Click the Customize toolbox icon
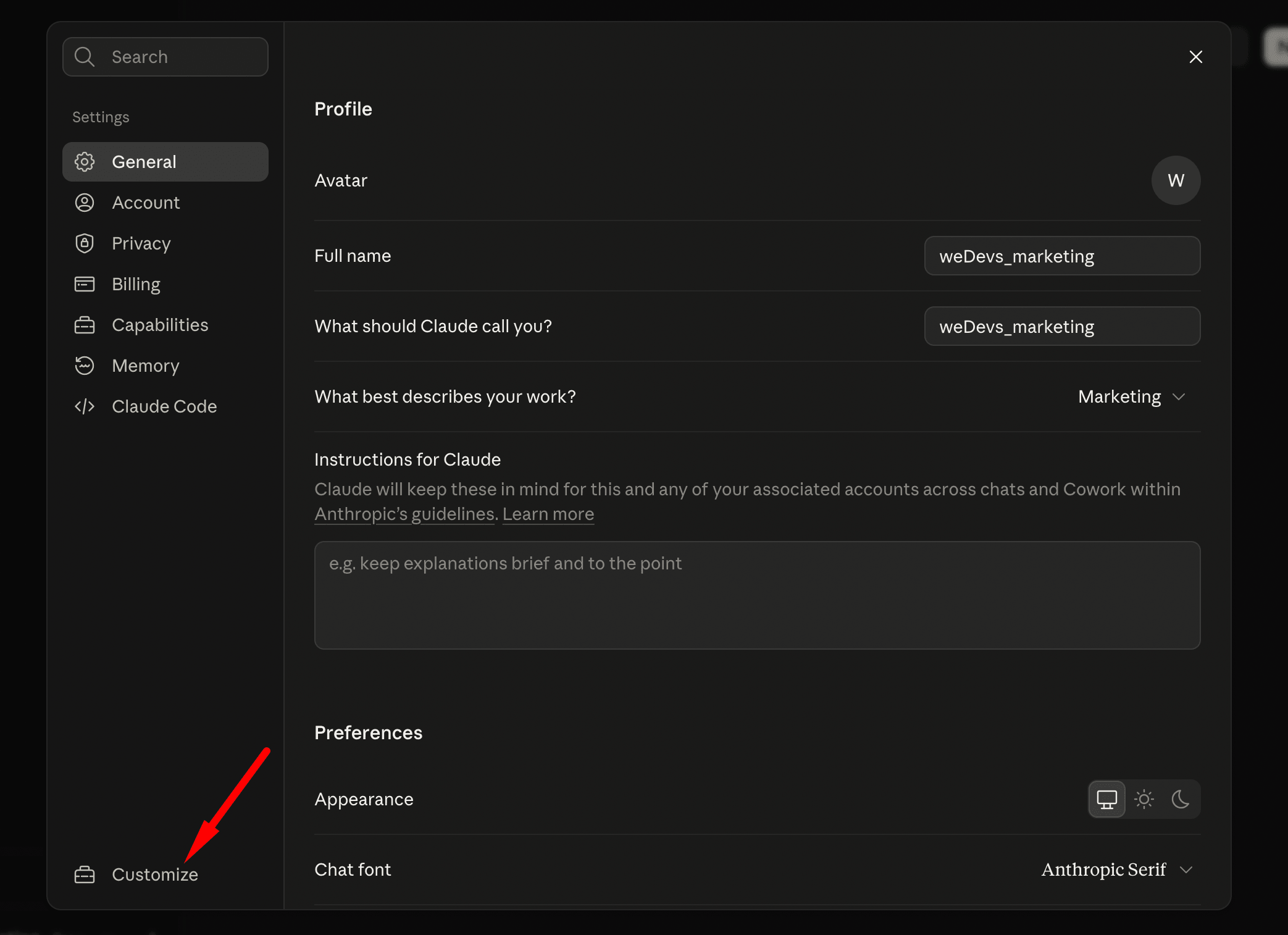1288x935 pixels. pos(85,874)
